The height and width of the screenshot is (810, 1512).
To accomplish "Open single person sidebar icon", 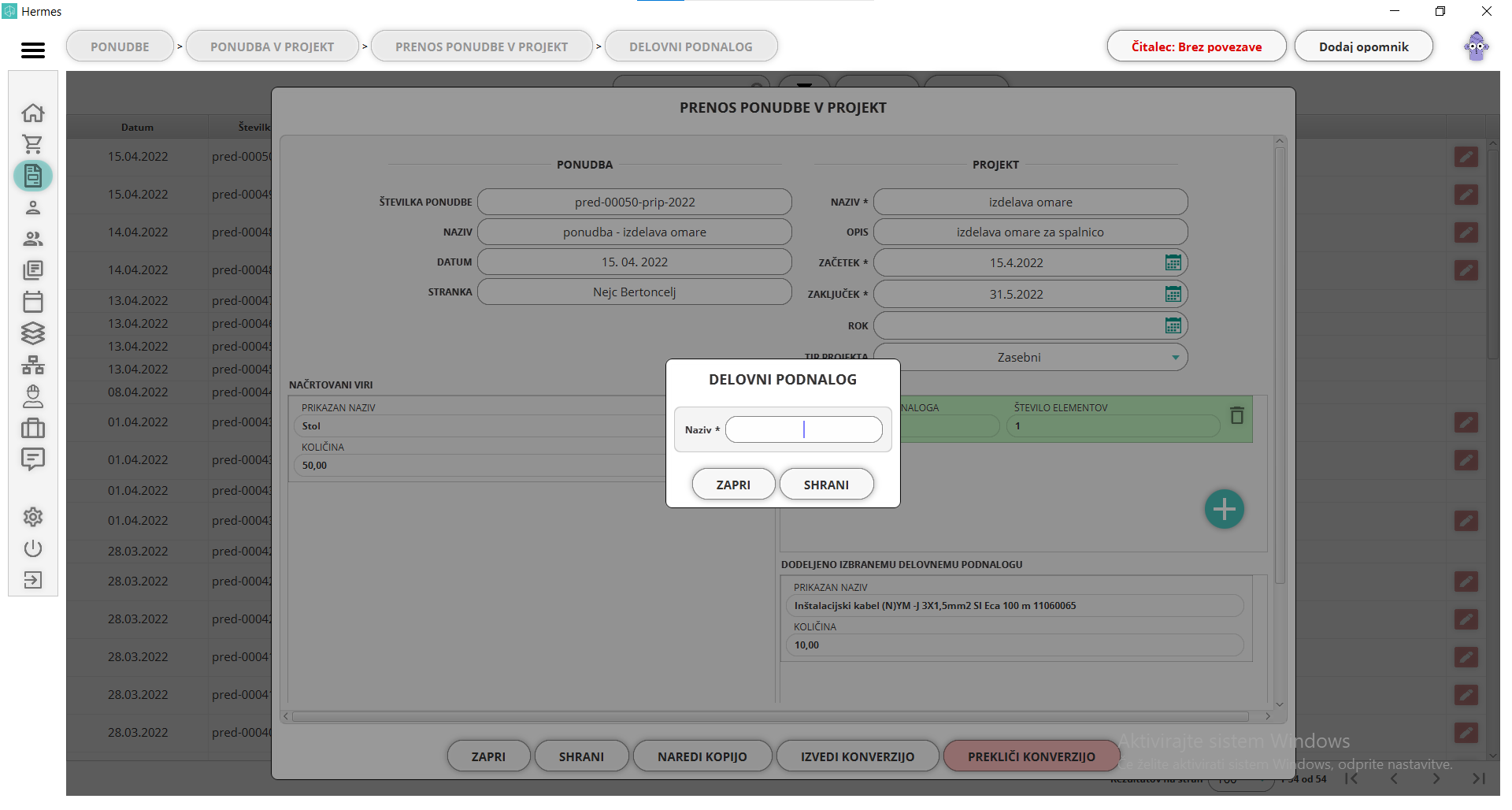I will tap(33, 207).
